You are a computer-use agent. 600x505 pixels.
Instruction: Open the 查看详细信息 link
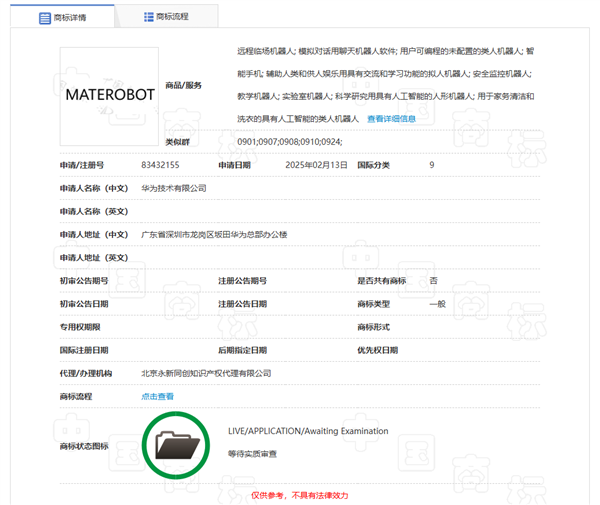click(x=391, y=119)
